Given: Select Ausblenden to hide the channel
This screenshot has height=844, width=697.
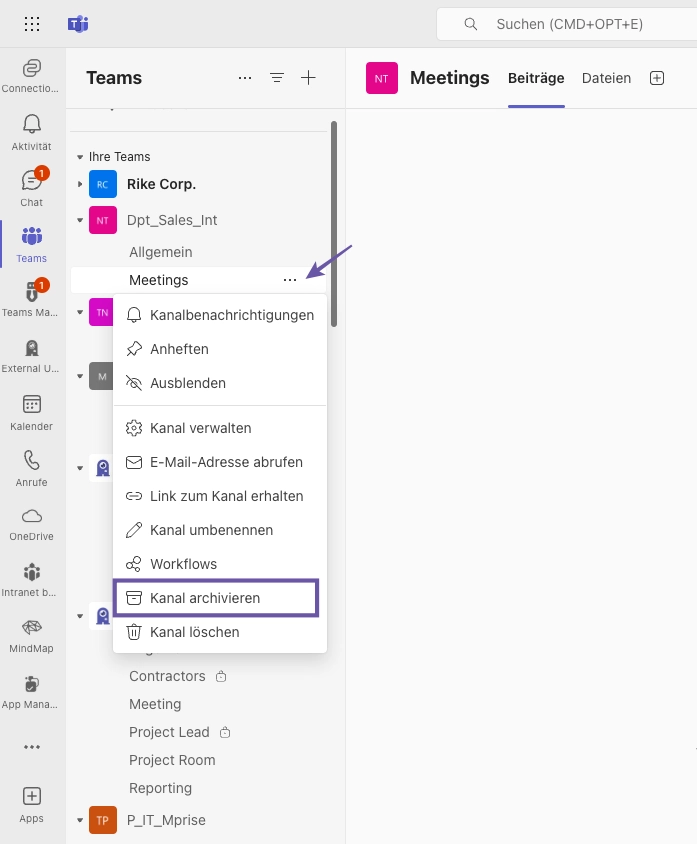Looking at the screenshot, I should click(x=188, y=383).
